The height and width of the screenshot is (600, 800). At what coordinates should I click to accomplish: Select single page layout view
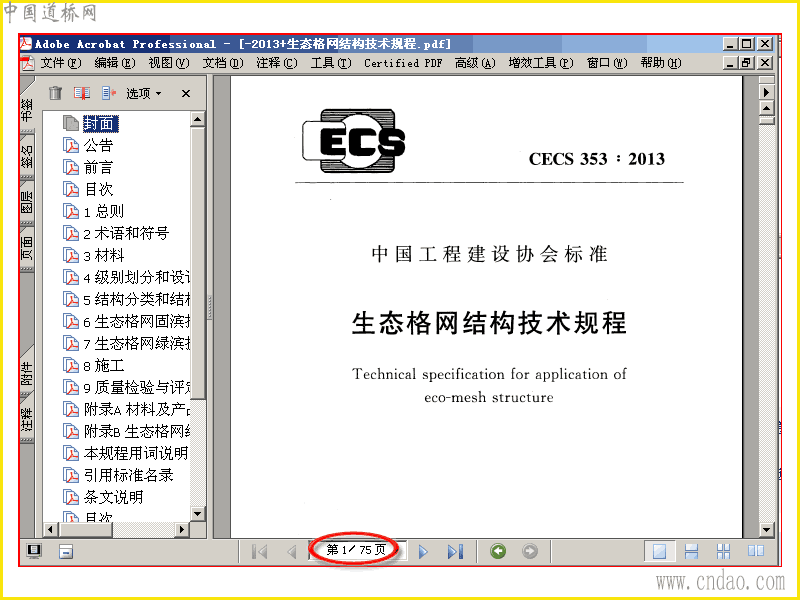[659, 551]
